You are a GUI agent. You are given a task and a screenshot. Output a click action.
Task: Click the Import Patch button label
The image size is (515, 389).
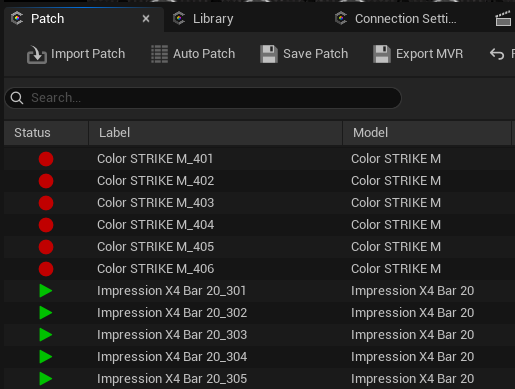point(88,54)
